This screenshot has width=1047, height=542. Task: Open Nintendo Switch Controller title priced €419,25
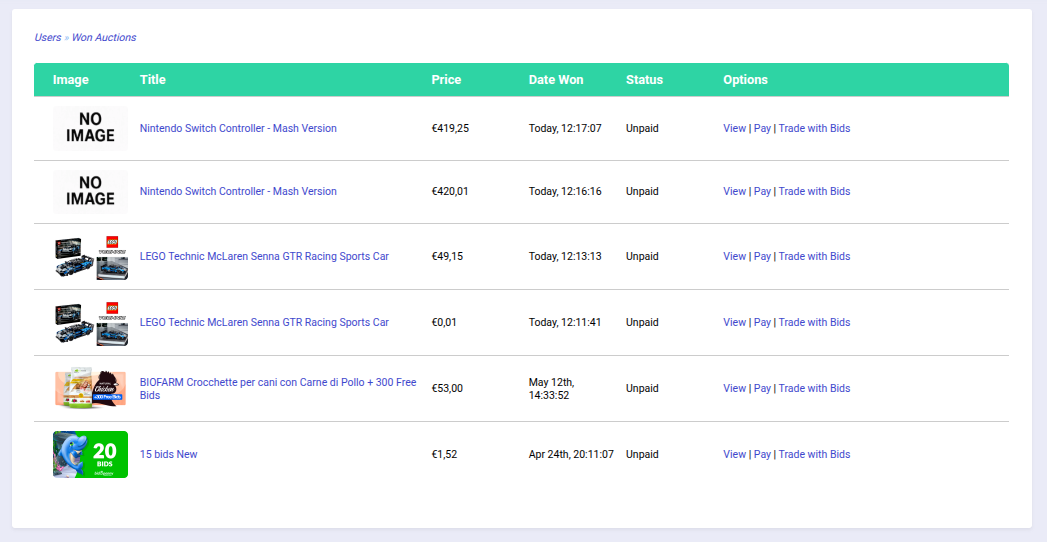click(238, 128)
